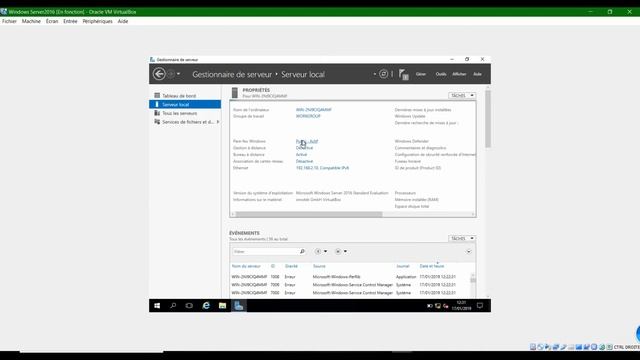Screen dimensions: 640x360
Task: Click the VirtualBox optical disk status icon
Action: pyautogui.click(x=540, y=347)
